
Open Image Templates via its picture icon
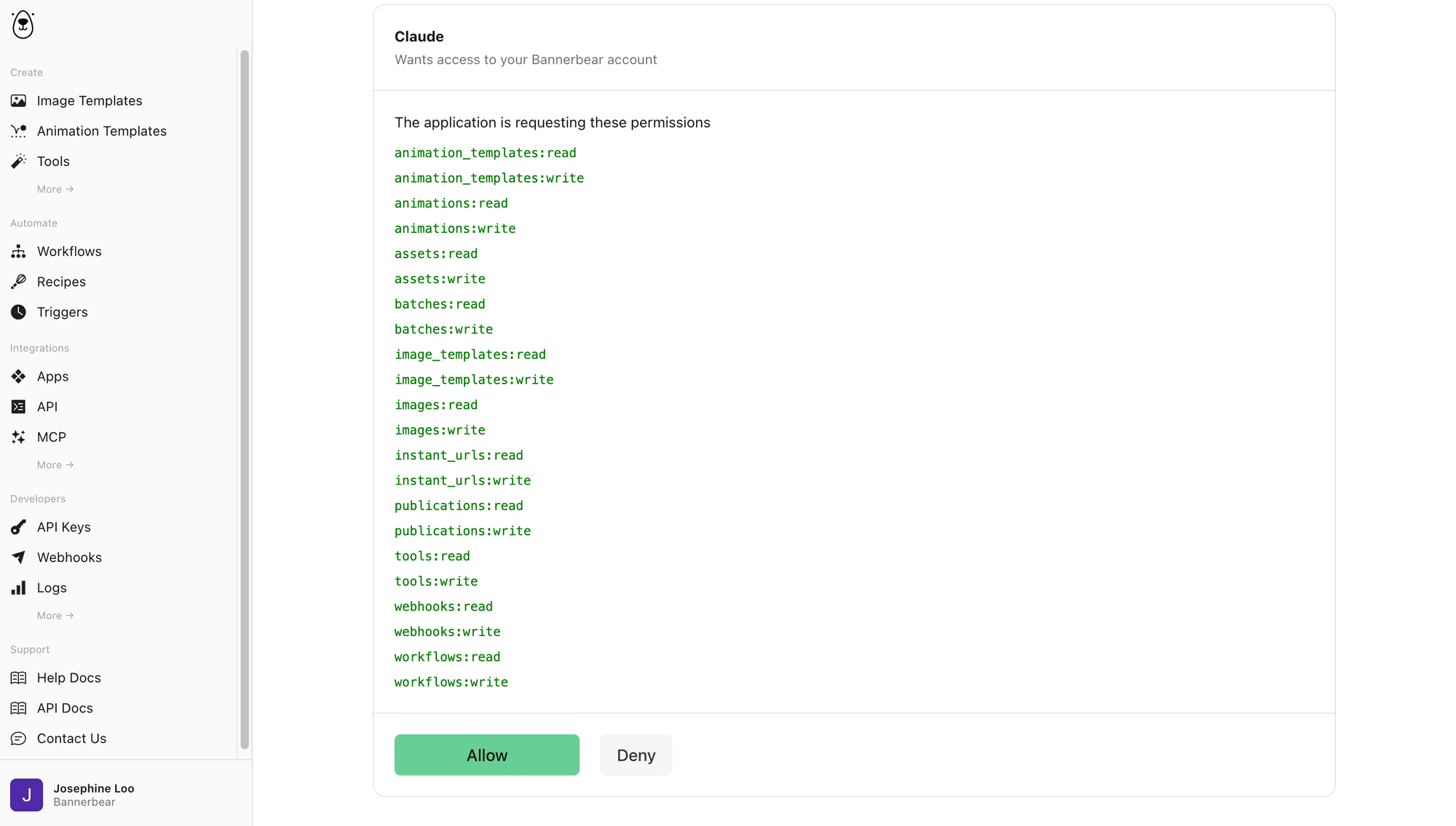tap(18, 100)
